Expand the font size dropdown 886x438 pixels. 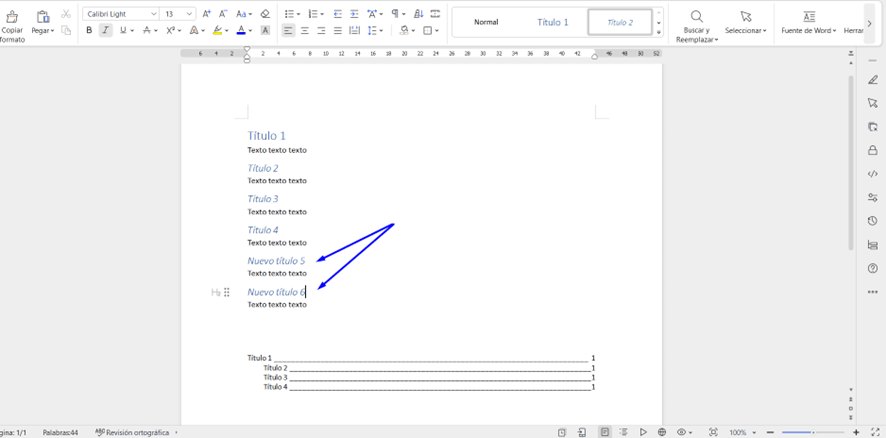pos(189,14)
